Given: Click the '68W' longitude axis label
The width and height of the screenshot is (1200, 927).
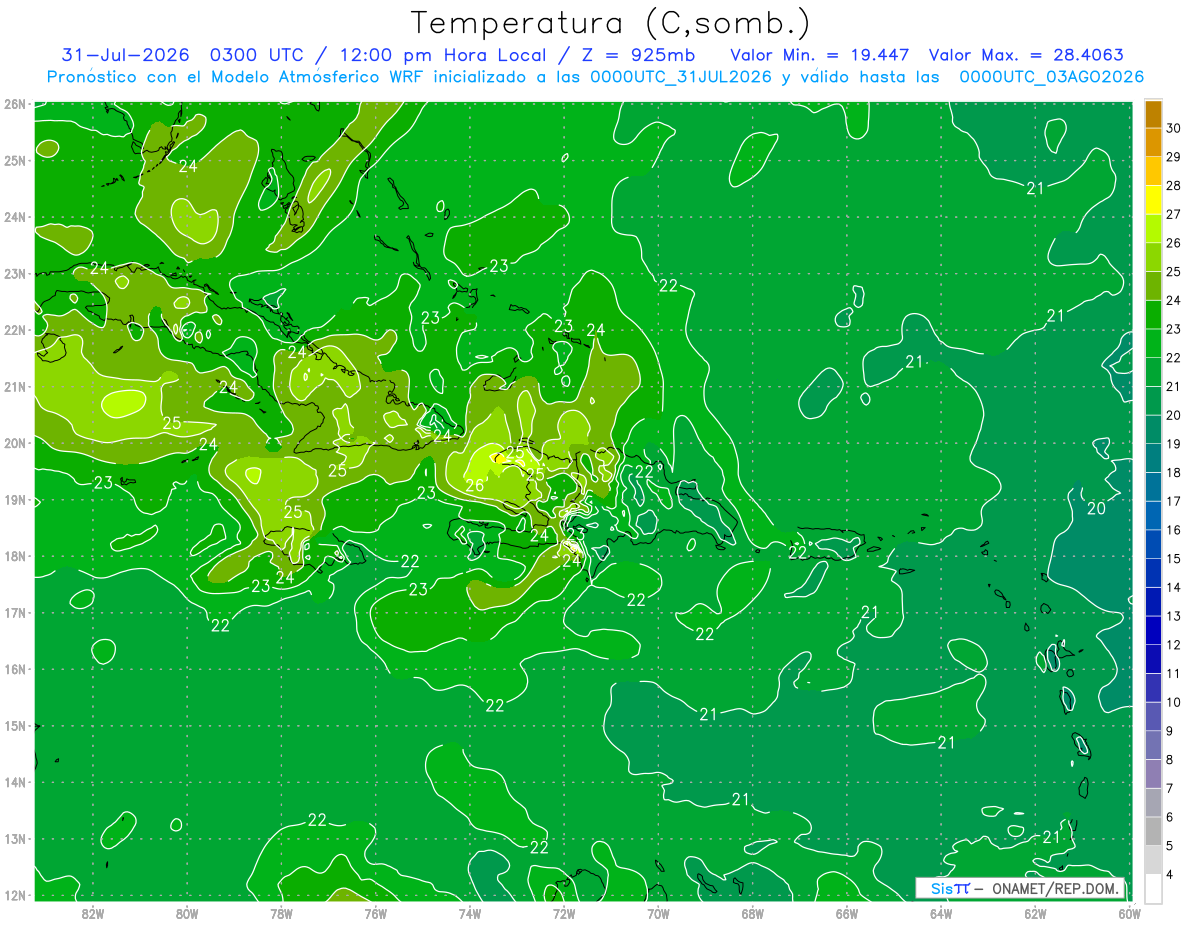Looking at the screenshot, I should point(752,912).
